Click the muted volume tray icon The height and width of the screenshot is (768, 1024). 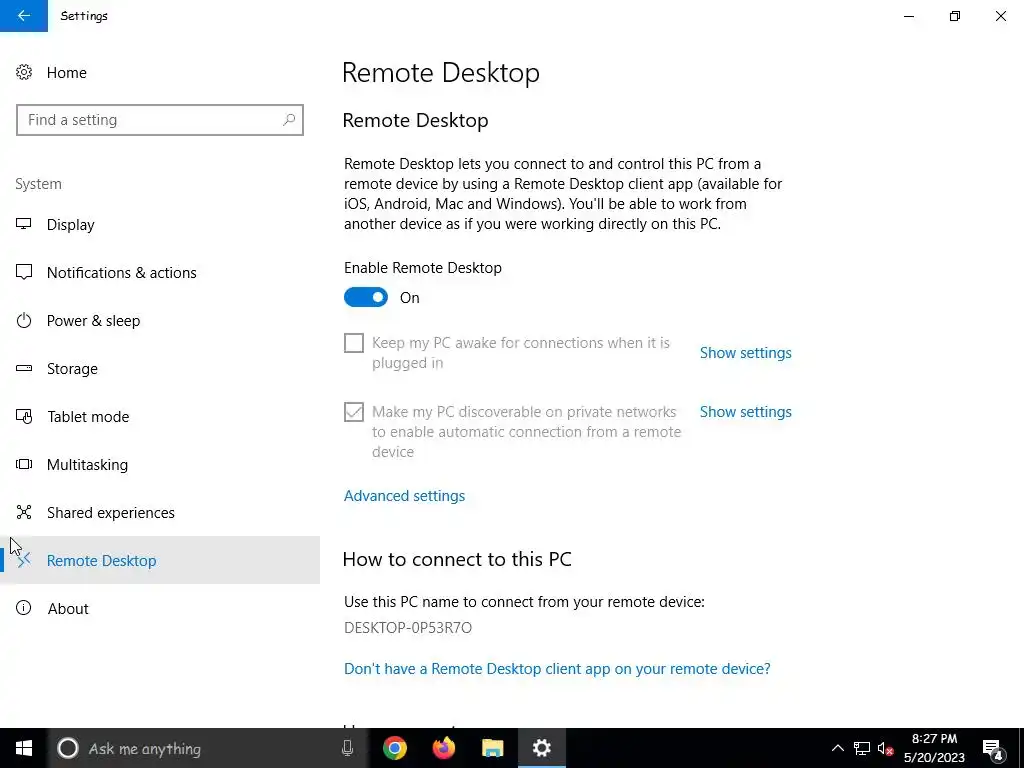pos(886,748)
